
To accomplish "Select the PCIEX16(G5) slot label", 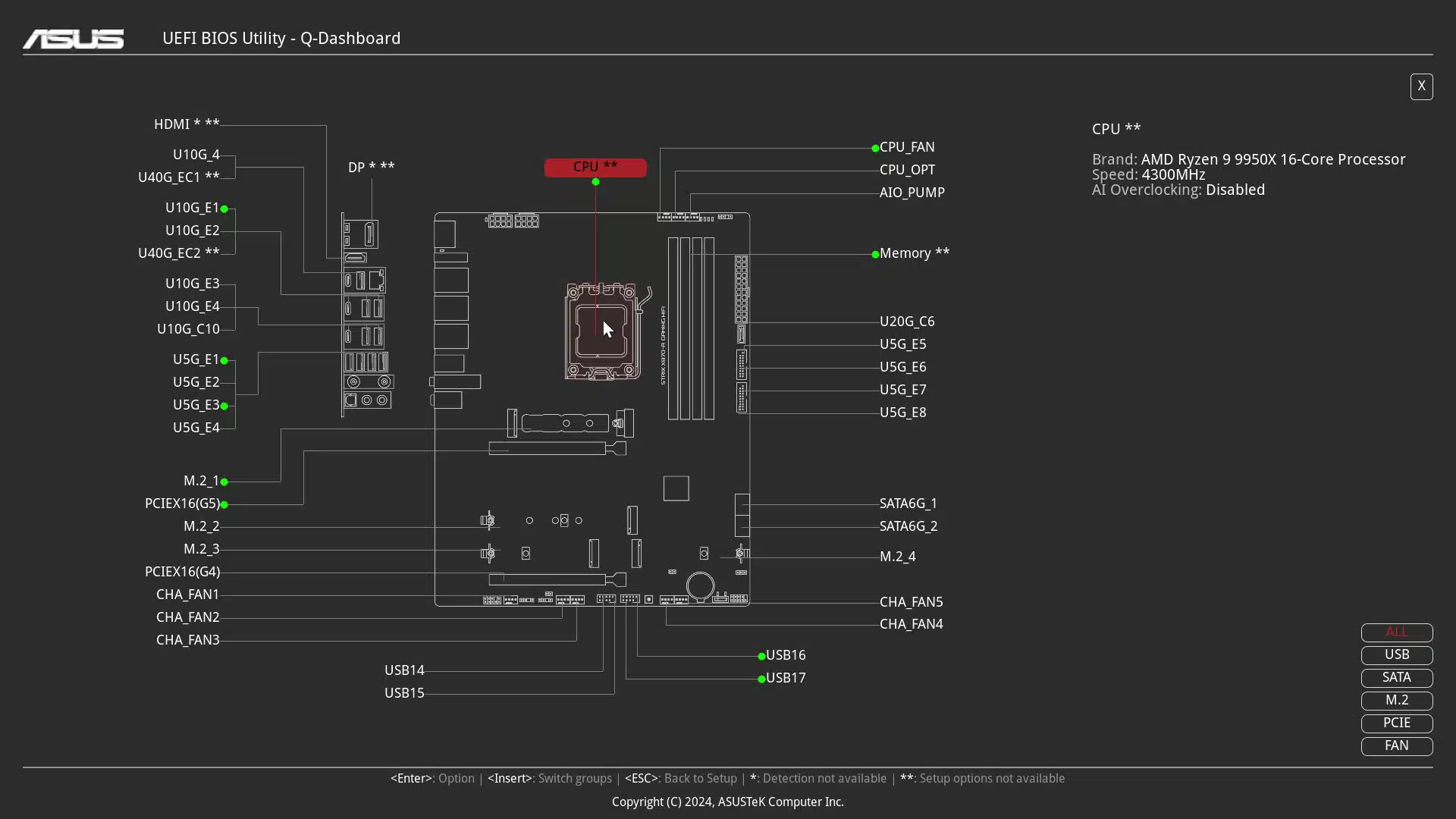I will 183,504.
